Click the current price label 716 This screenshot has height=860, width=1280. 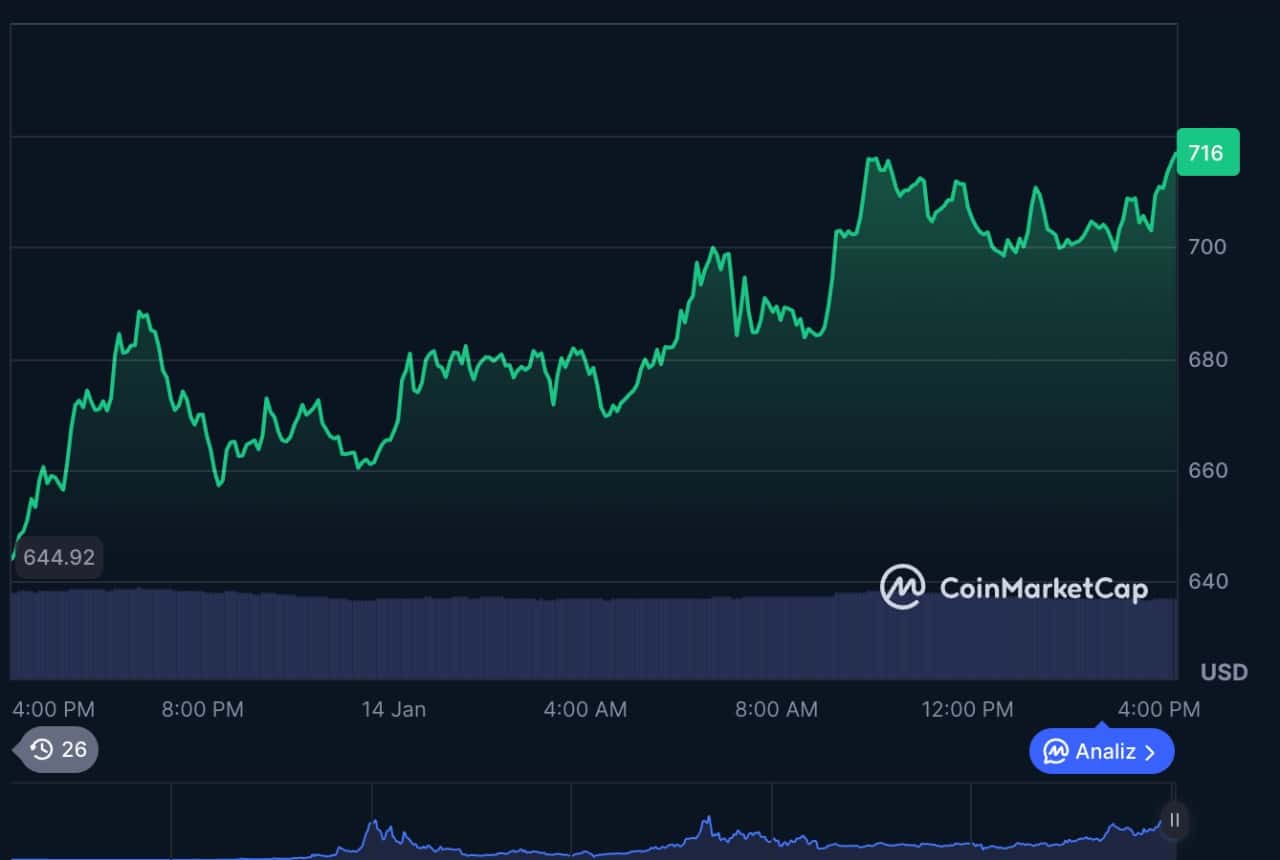click(x=1207, y=153)
